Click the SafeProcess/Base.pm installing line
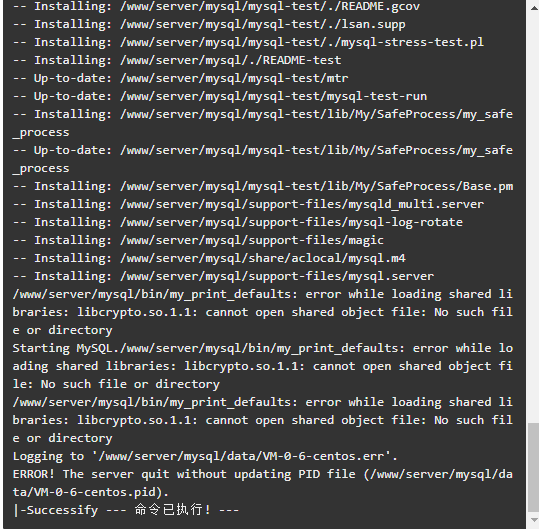Screen dimensions: 539x531 [x=263, y=186]
